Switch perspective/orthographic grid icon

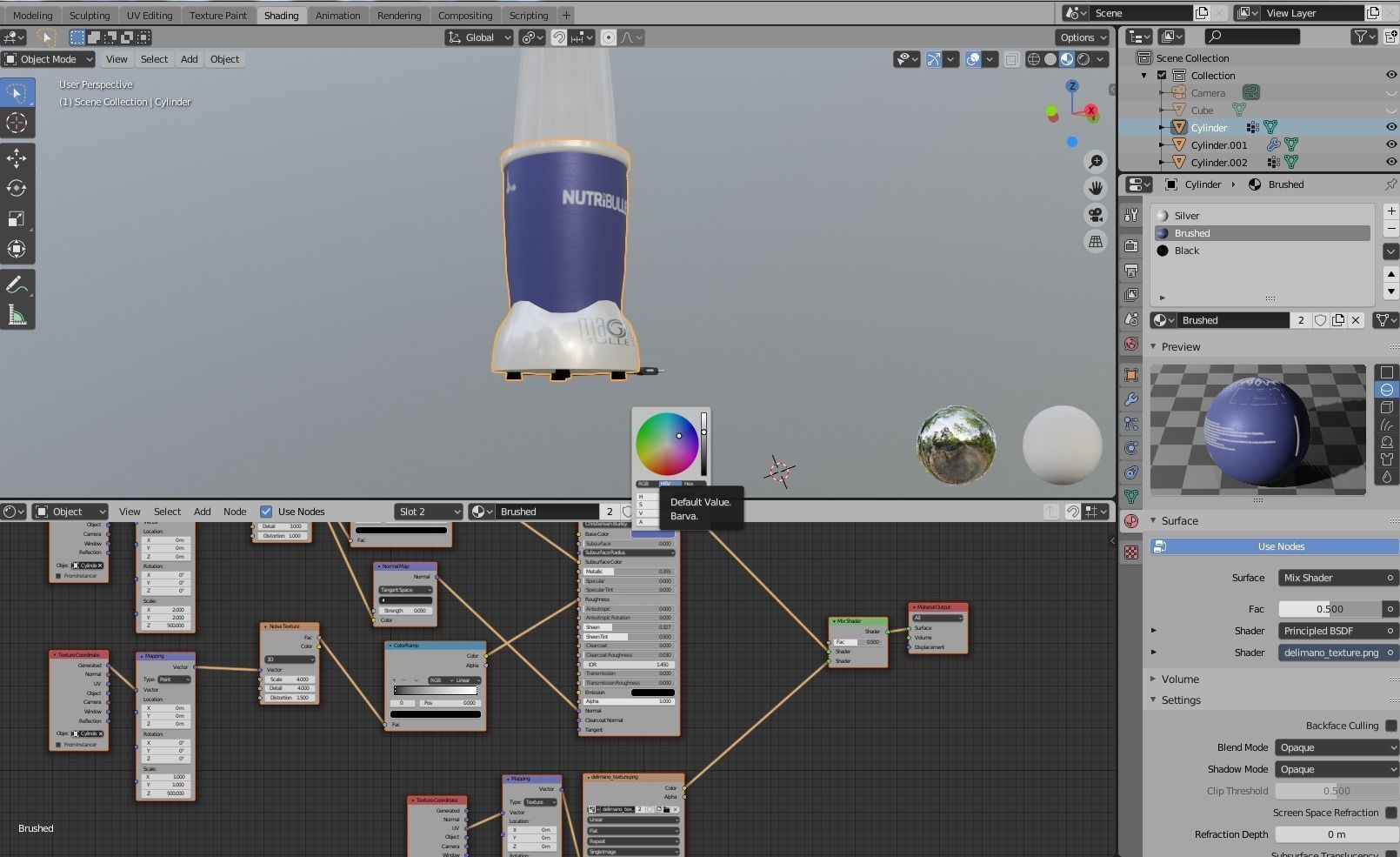(x=1096, y=241)
